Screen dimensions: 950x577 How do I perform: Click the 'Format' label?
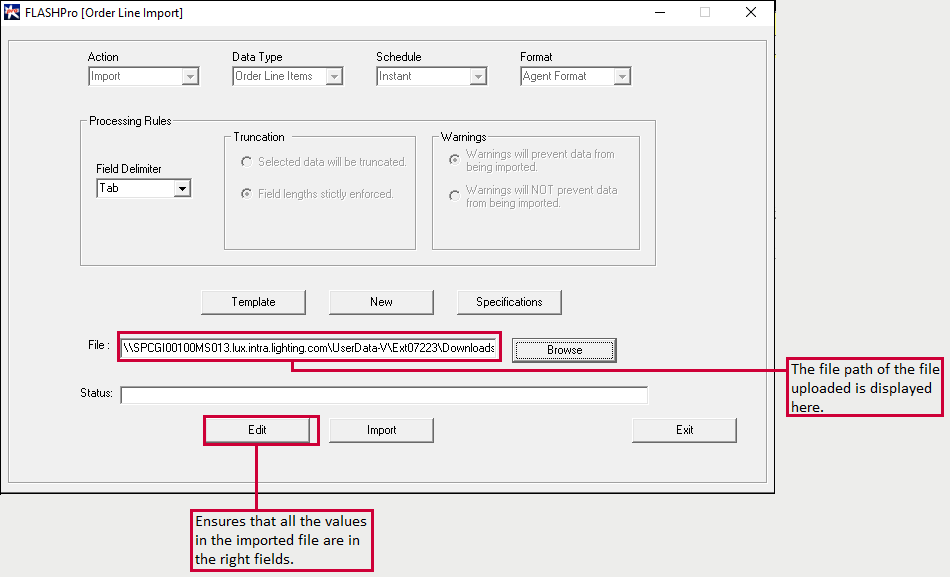(x=536, y=57)
